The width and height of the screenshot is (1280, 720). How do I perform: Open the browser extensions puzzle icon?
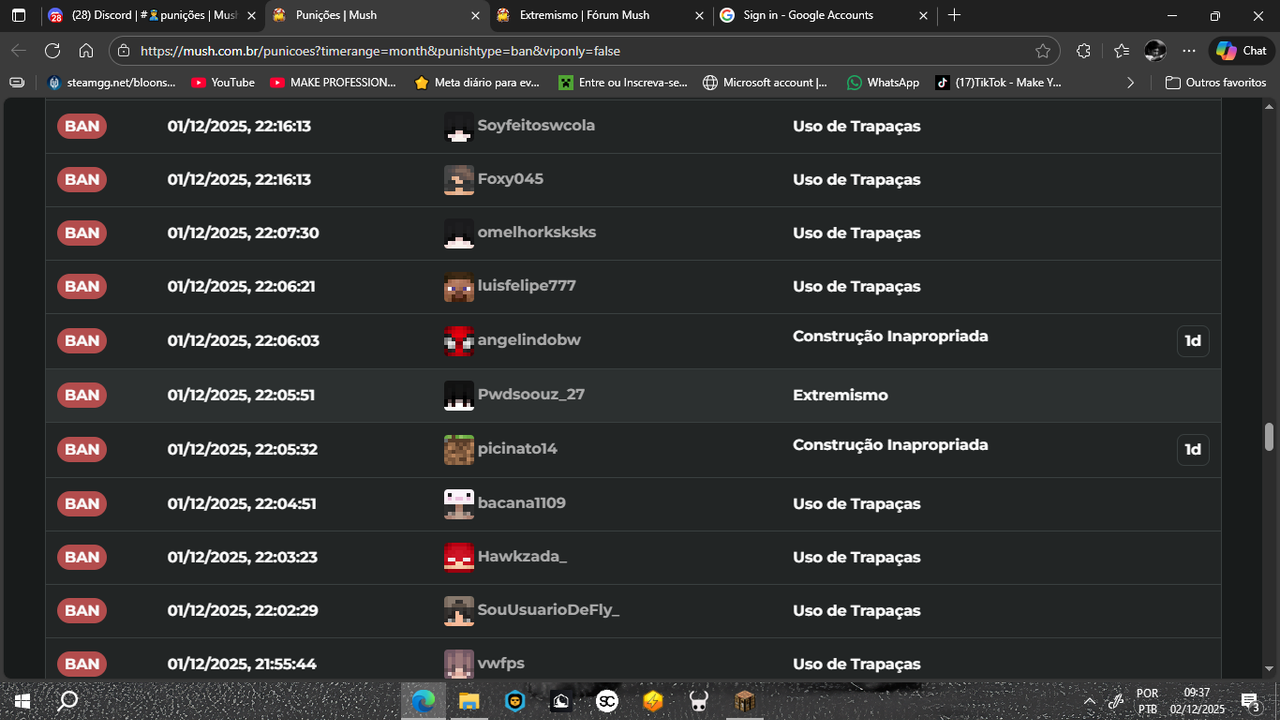pyautogui.click(x=1083, y=51)
